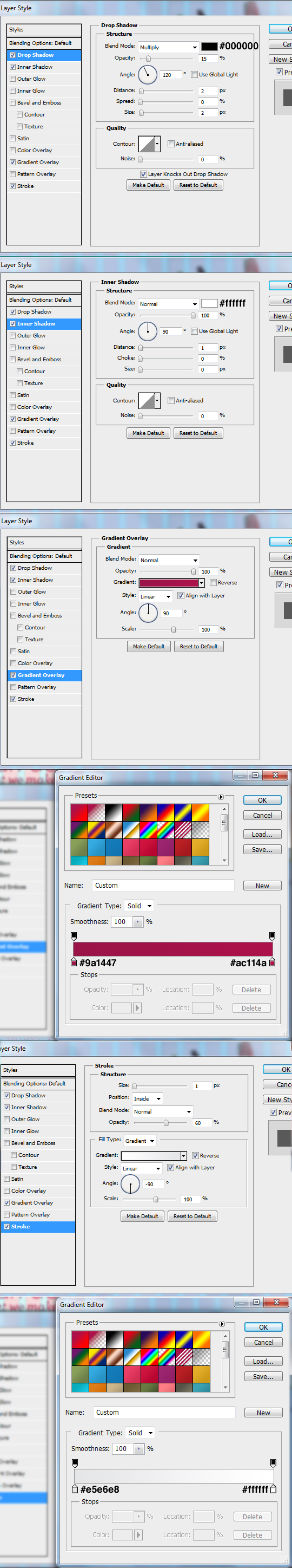Image resolution: width=292 pixels, height=1568 pixels.
Task: Open Gradient Type dropdown in #9a1447 Gradient Editor
Action: [x=140, y=906]
